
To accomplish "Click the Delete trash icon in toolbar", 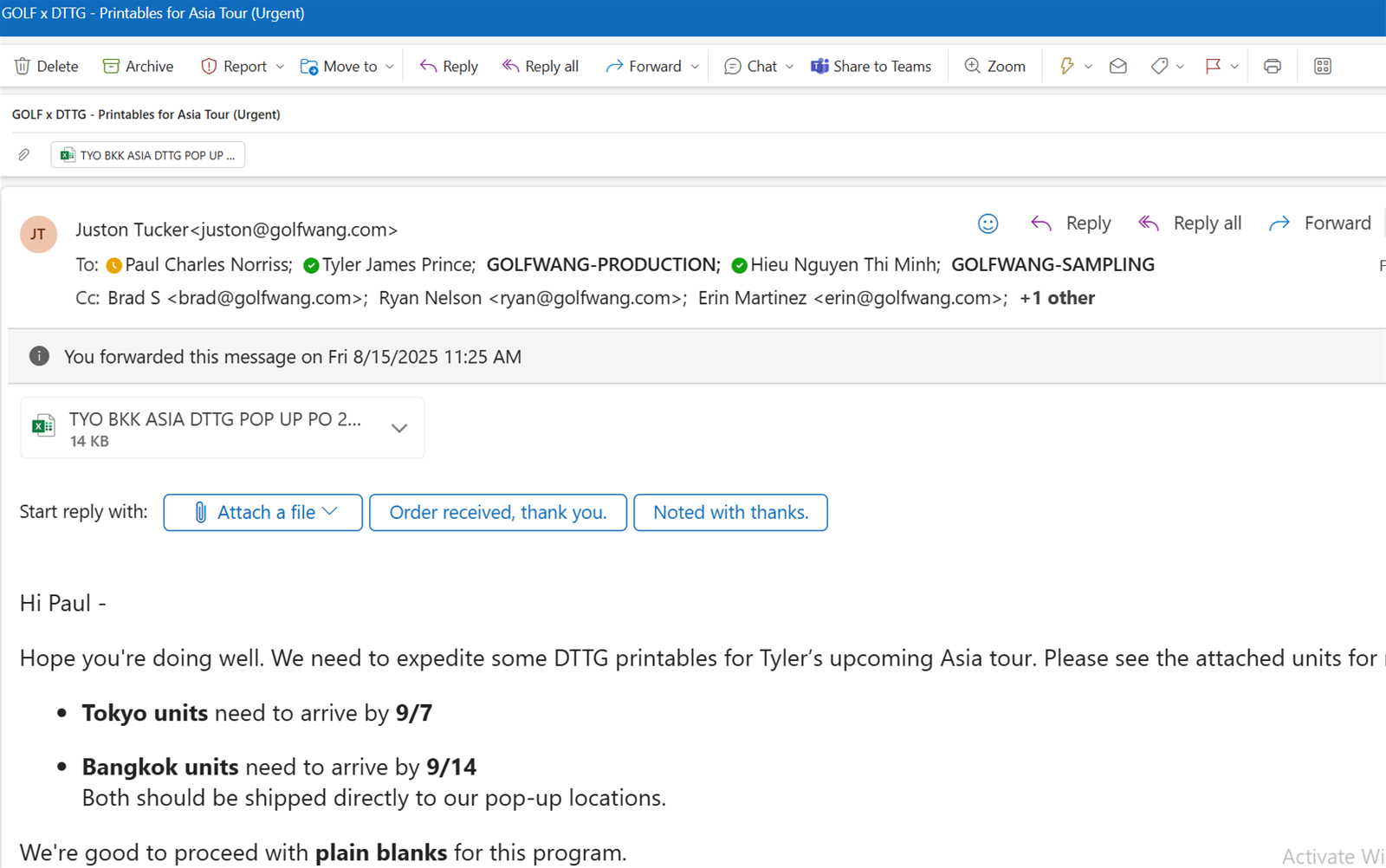I will point(23,67).
